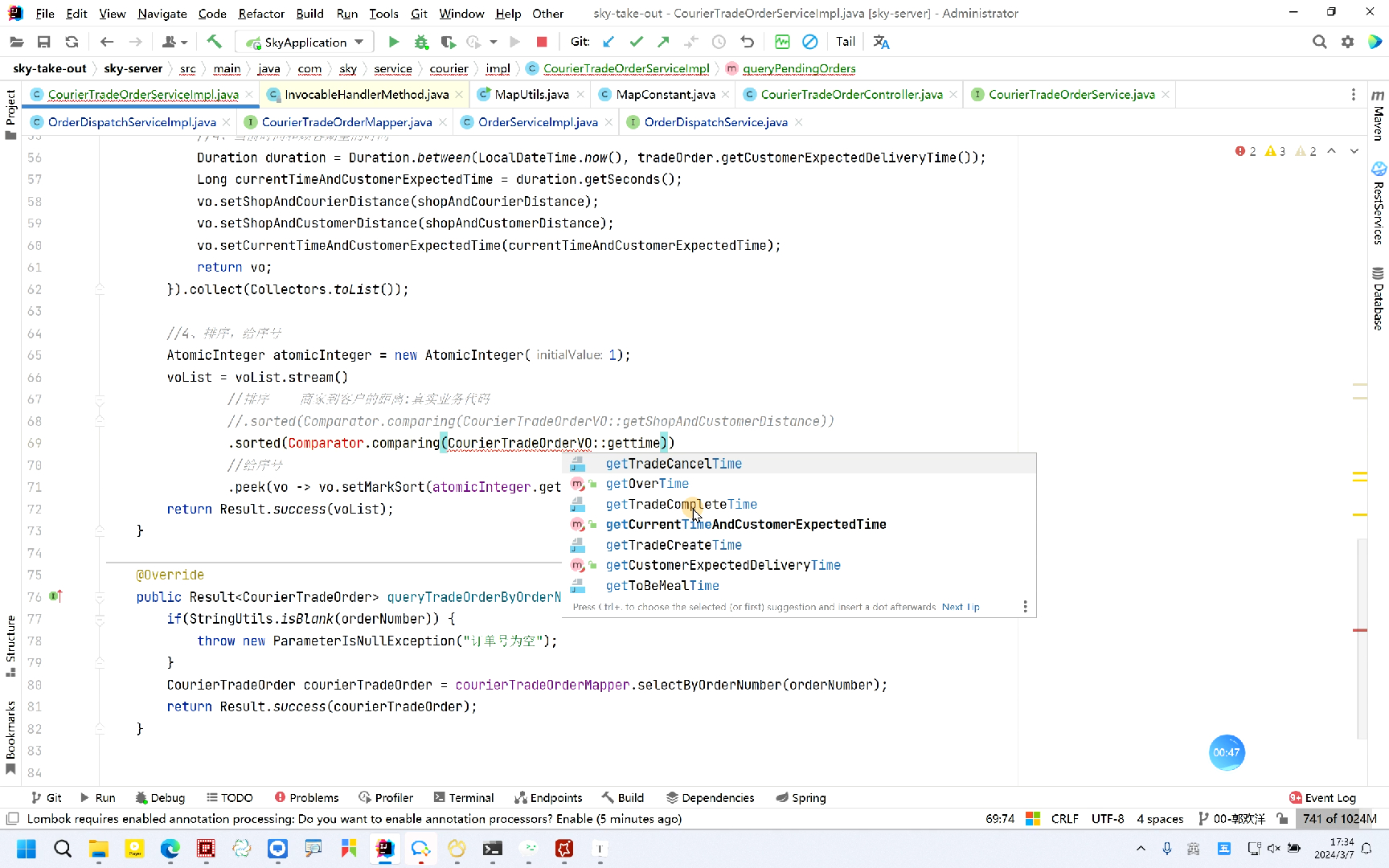Viewport: 1389px width, 868px height.
Task: Rollback changes with the undo arrow
Action: pos(747,42)
